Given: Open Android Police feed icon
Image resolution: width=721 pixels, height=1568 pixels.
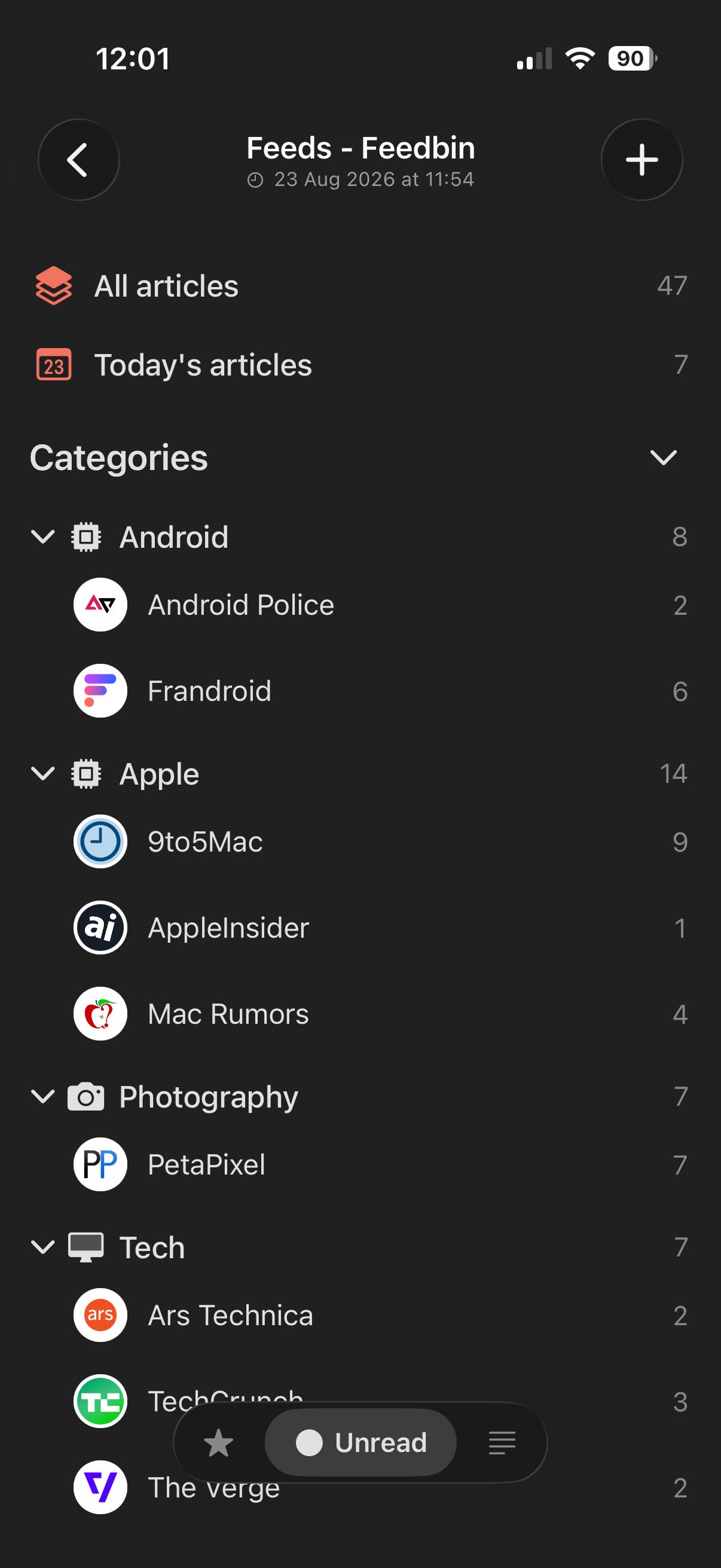Looking at the screenshot, I should click(100, 605).
